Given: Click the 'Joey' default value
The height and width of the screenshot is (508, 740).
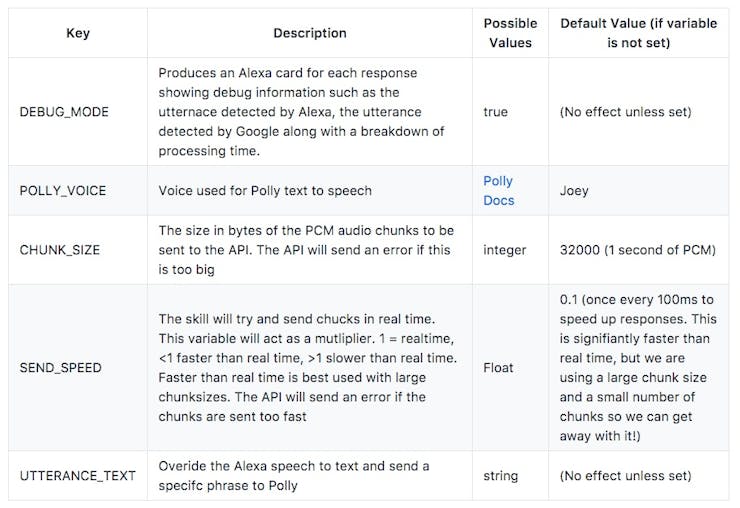Looking at the screenshot, I should tap(574, 191).
